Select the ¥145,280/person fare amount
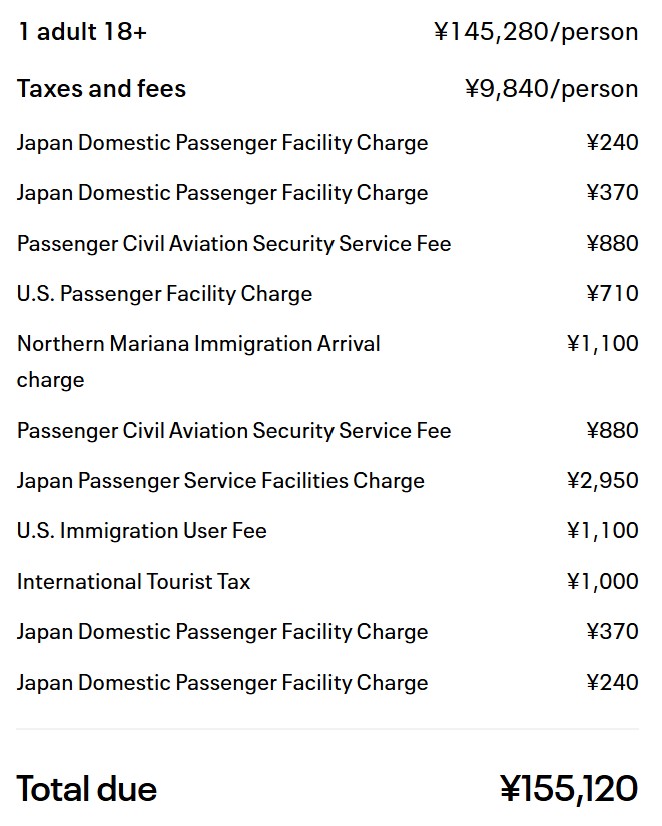The width and height of the screenshot is (662, 826). point(536,32)
